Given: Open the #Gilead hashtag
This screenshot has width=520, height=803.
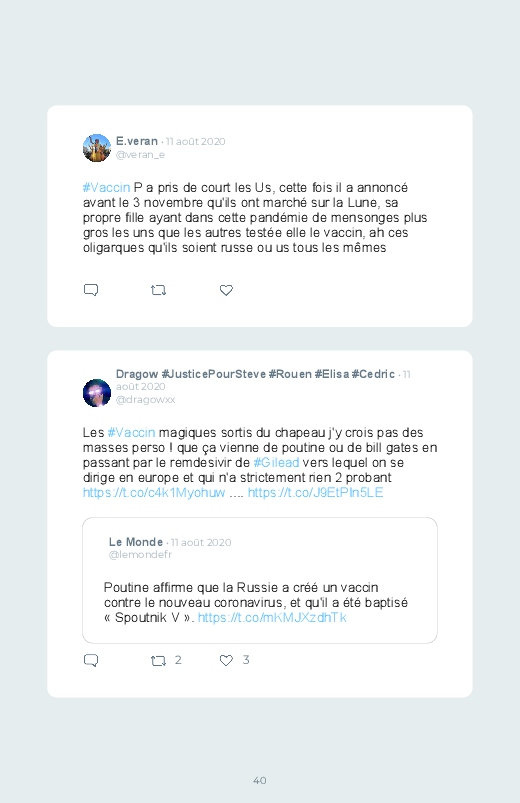Looking at the screenshot, I should click(x=276, y=462).
